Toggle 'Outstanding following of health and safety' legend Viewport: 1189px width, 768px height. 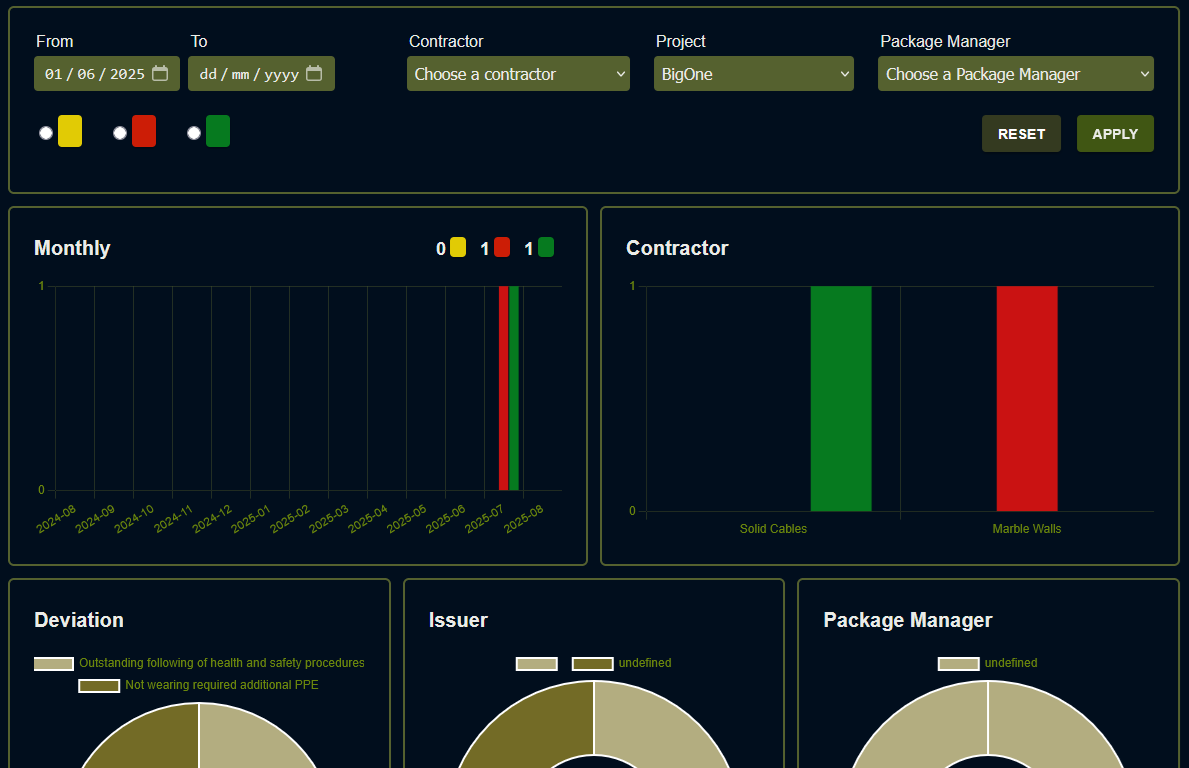[54, 664]
